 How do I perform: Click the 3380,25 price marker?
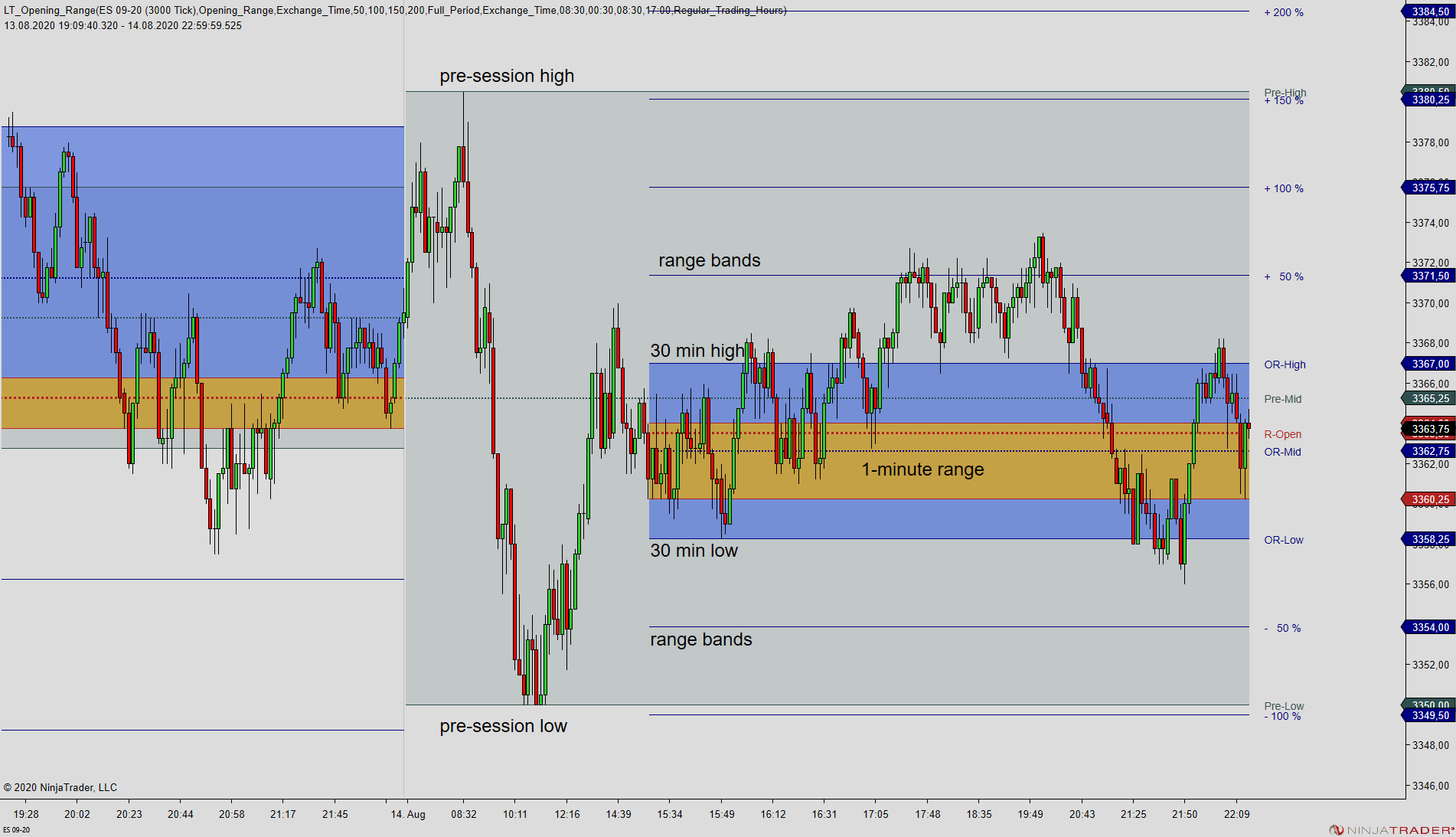click(1428, 100)
